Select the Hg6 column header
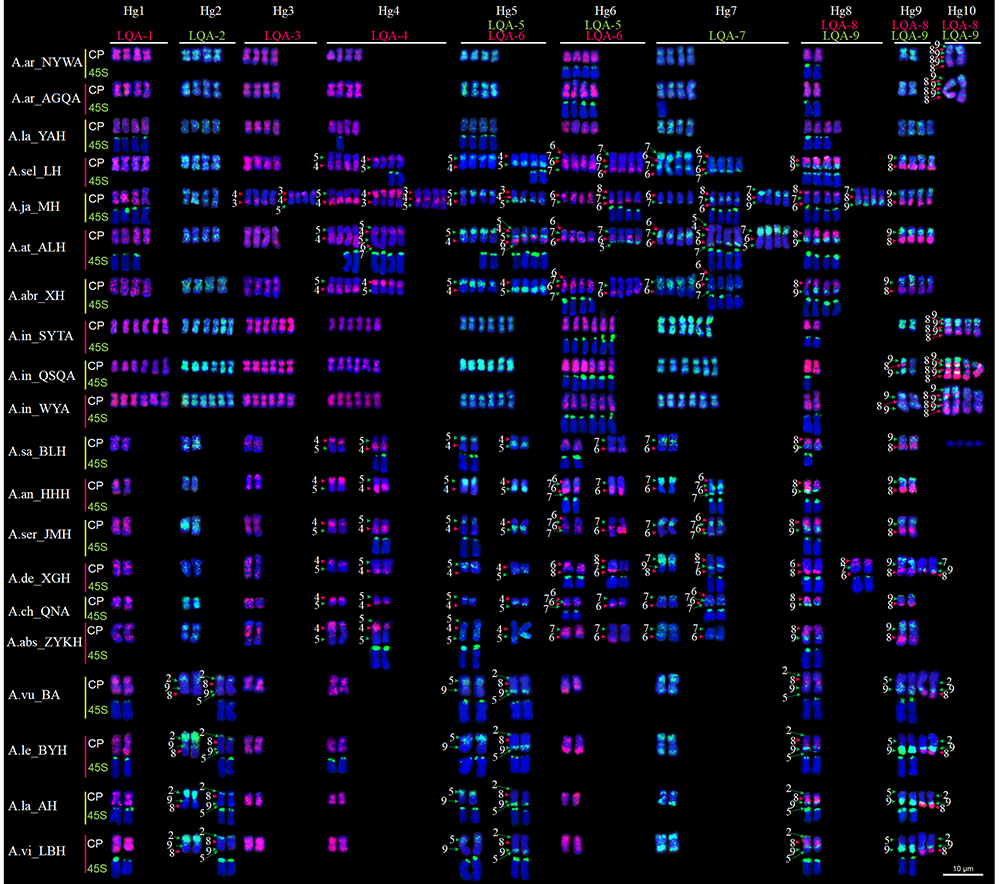This screenshot has height=884, width=1000. coord(605,11)
